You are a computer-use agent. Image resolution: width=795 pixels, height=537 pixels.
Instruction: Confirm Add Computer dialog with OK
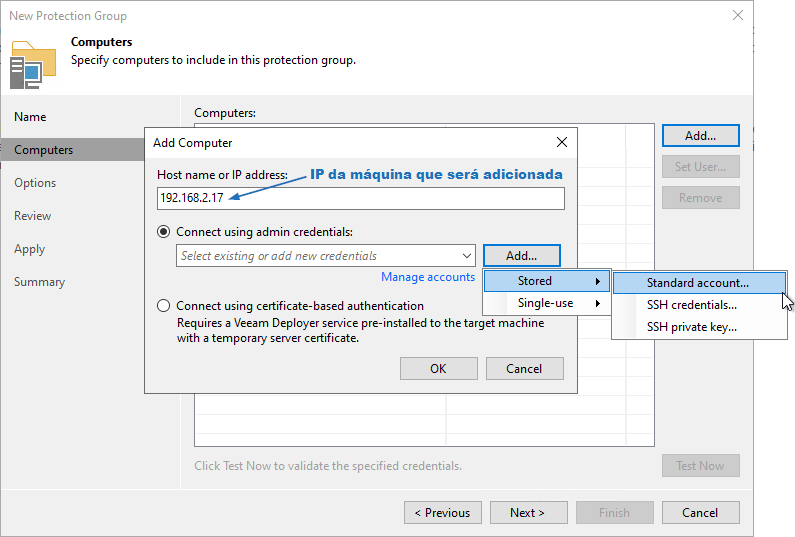[439, 369]
